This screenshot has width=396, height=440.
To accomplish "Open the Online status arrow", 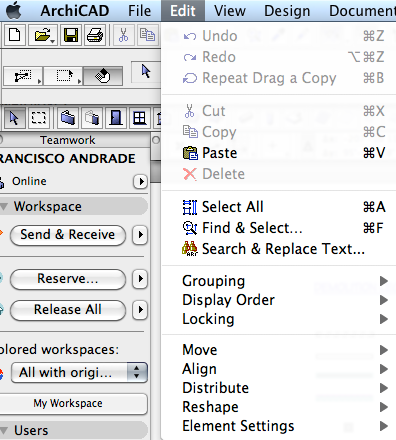I will coord(141,182).
